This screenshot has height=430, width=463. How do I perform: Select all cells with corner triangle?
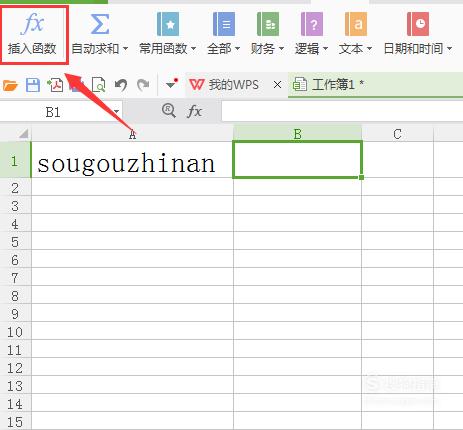tap(23, 134)
